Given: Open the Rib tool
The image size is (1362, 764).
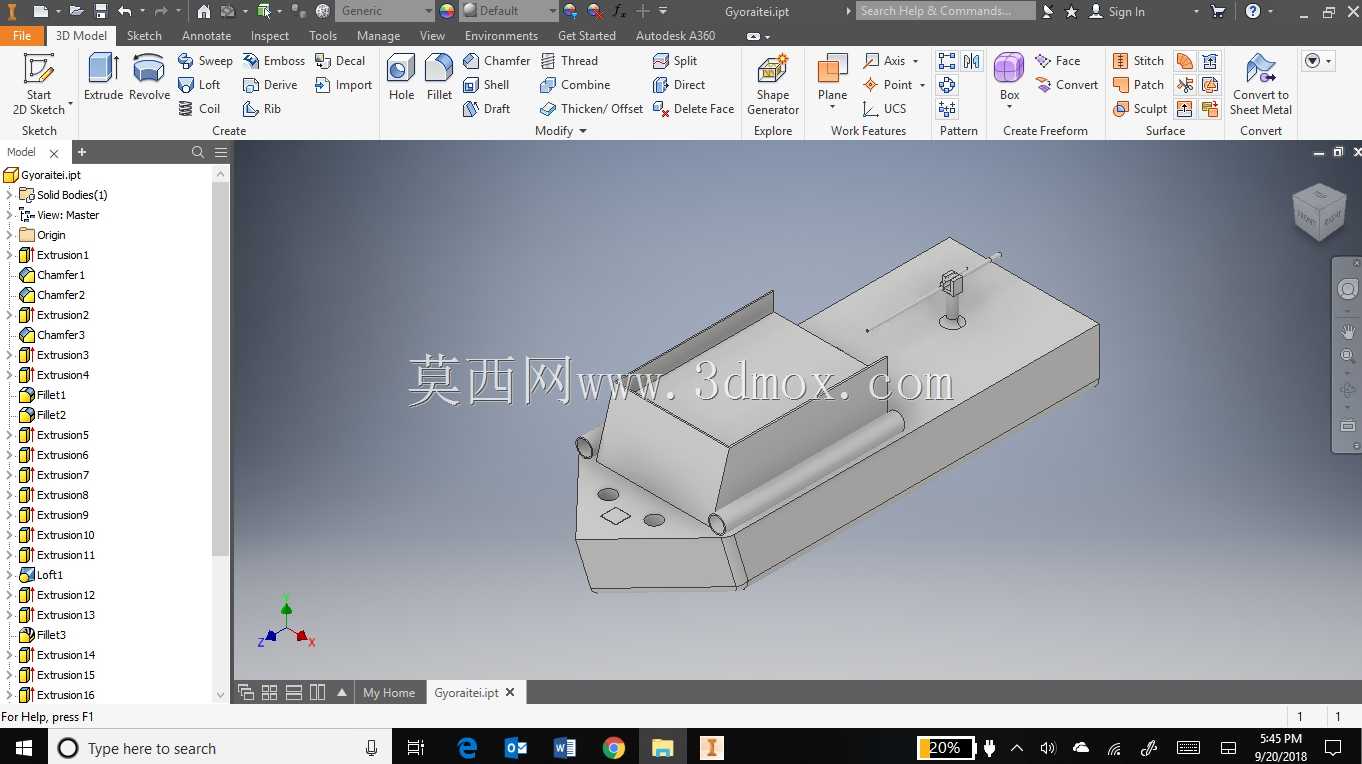Looking at the screenshot, I should (x=262, y=109).
